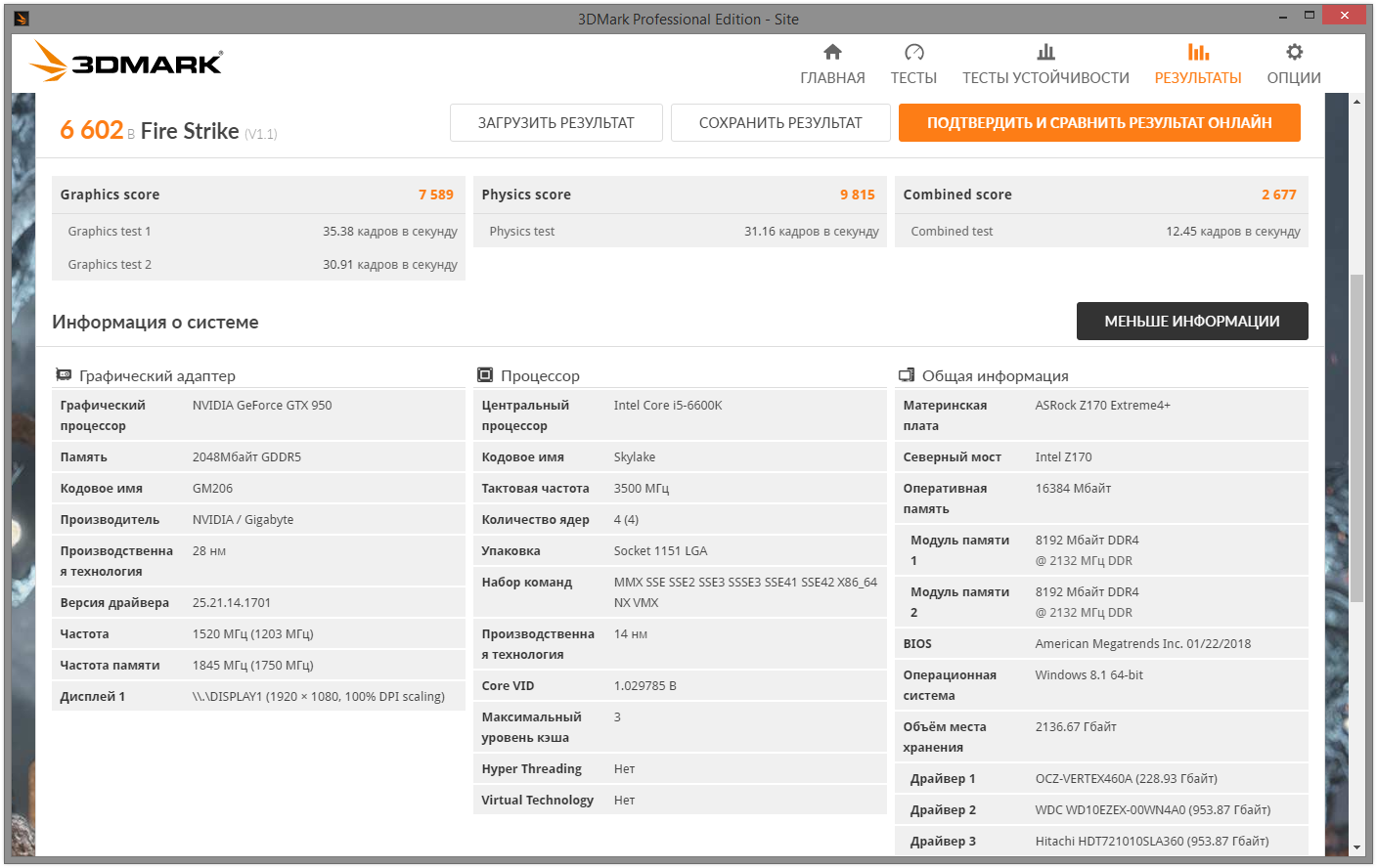Viewport: 1377px width, 868px height.
Task: Click the Graphics score value 7 589
Action: click(436, 195)
